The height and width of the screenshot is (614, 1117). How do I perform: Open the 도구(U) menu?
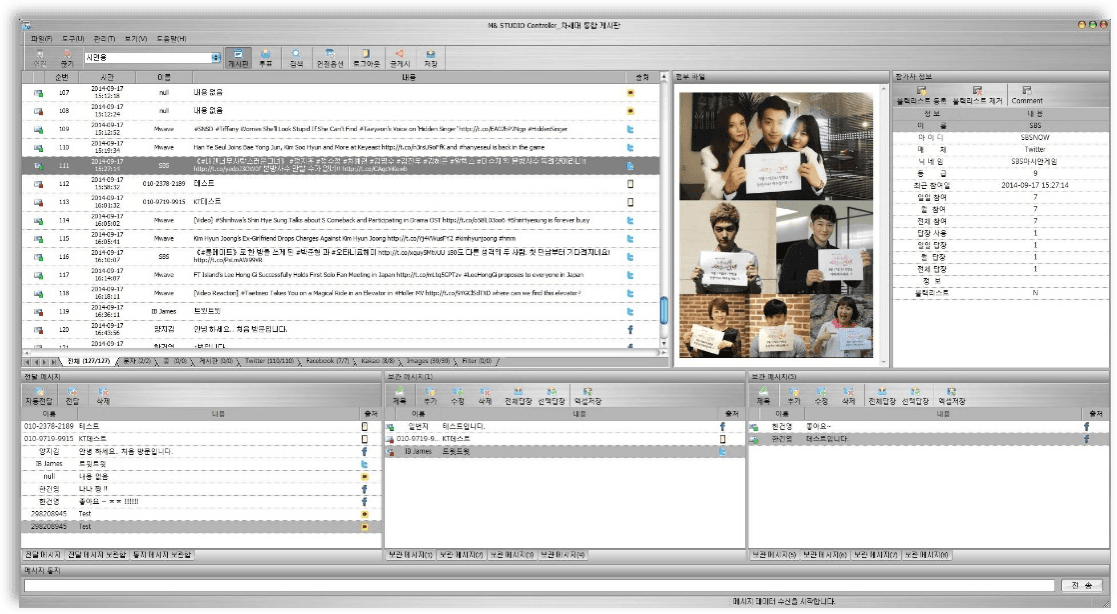coord(73,38)
